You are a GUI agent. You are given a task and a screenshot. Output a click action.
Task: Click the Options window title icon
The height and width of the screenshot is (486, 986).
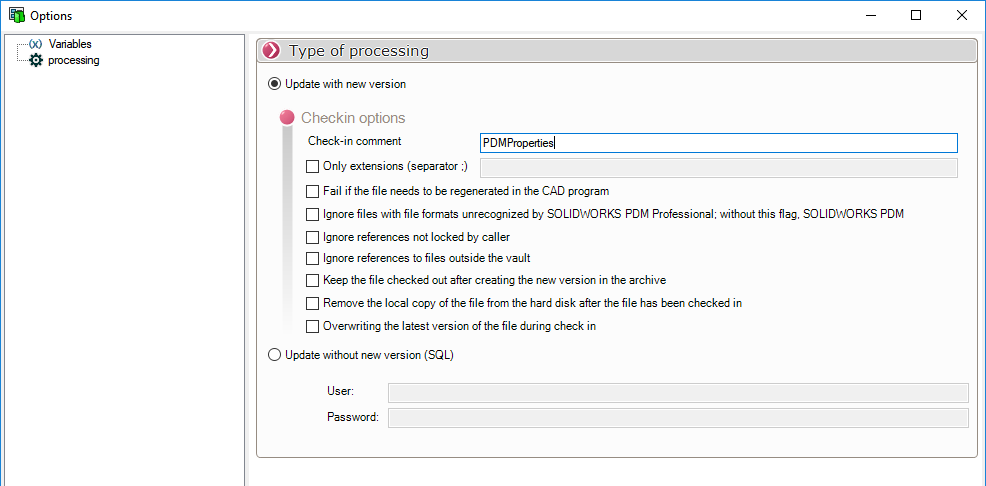tap(15, 15)
